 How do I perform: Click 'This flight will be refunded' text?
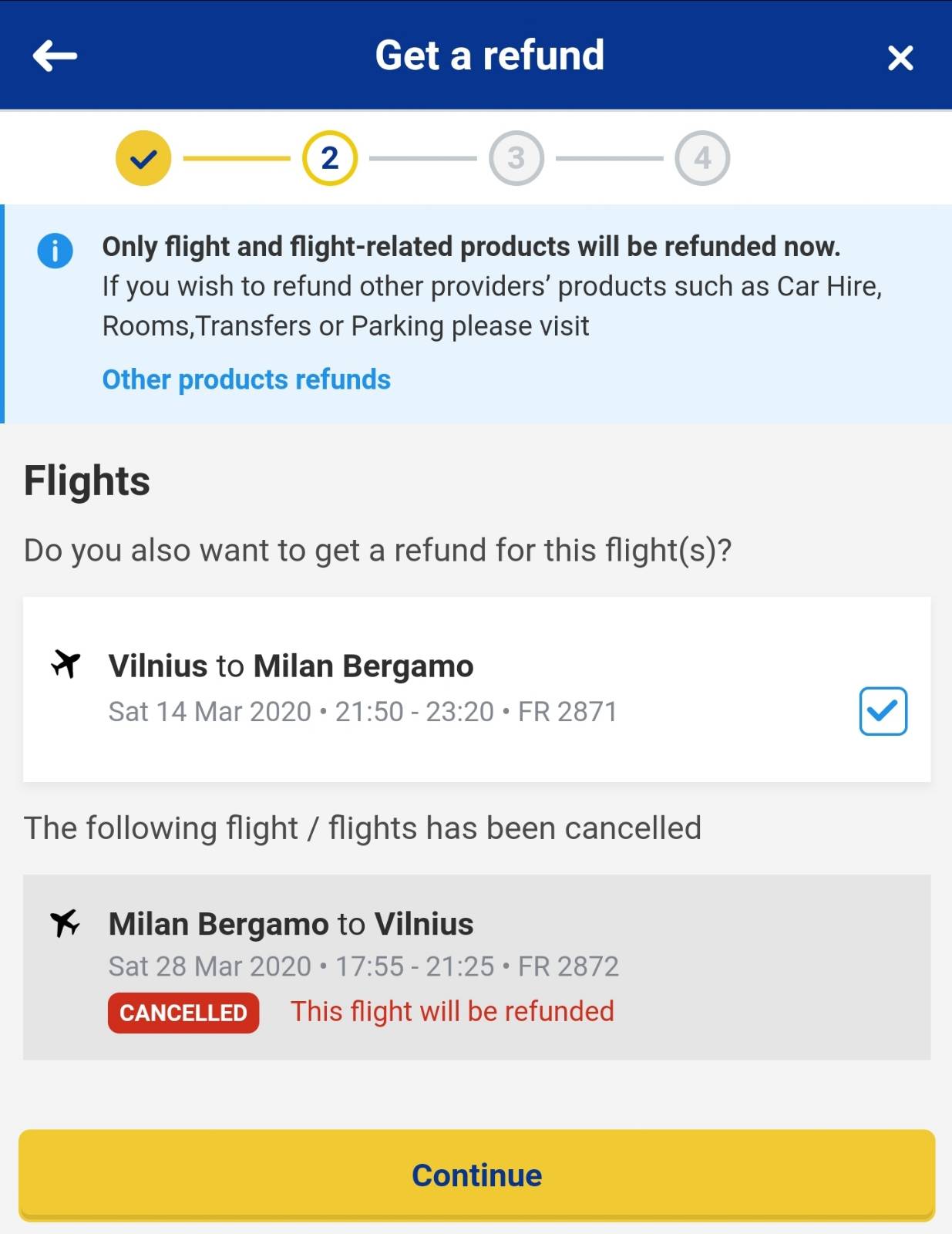click(452, 1012)
